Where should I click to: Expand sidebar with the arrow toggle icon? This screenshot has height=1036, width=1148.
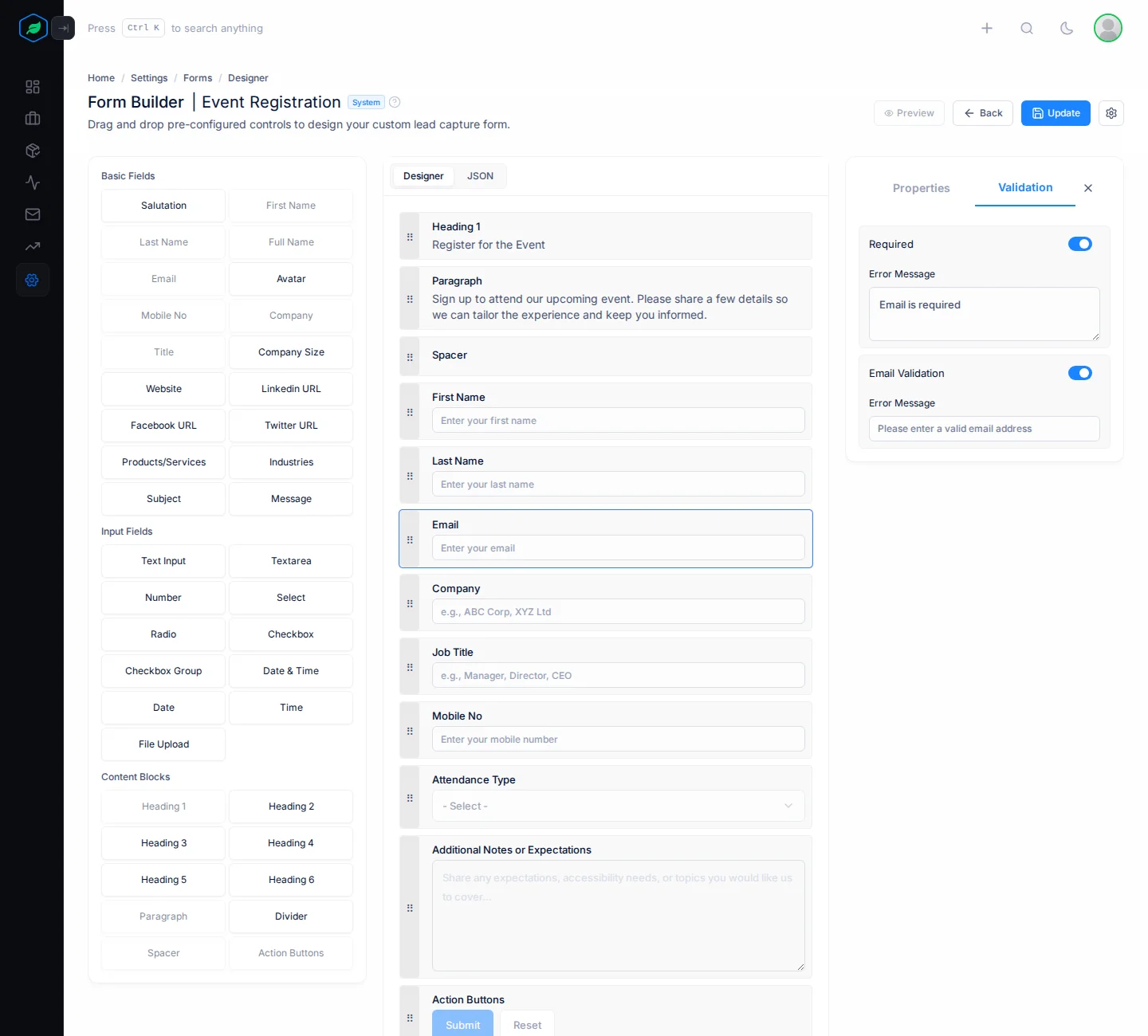(x=63, y=28)
